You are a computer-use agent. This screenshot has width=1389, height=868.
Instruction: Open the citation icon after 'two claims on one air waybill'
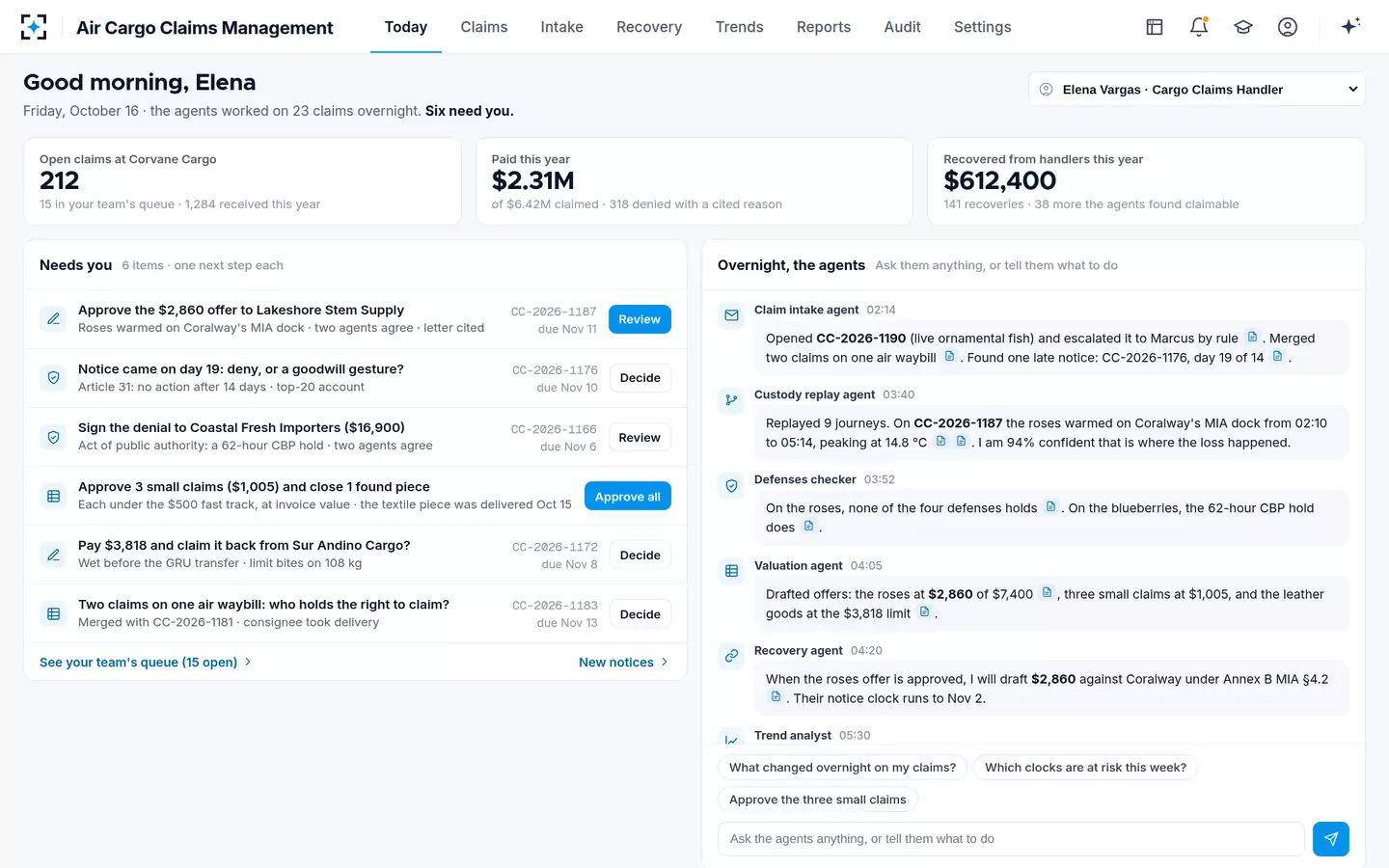(x=949, y=357)
